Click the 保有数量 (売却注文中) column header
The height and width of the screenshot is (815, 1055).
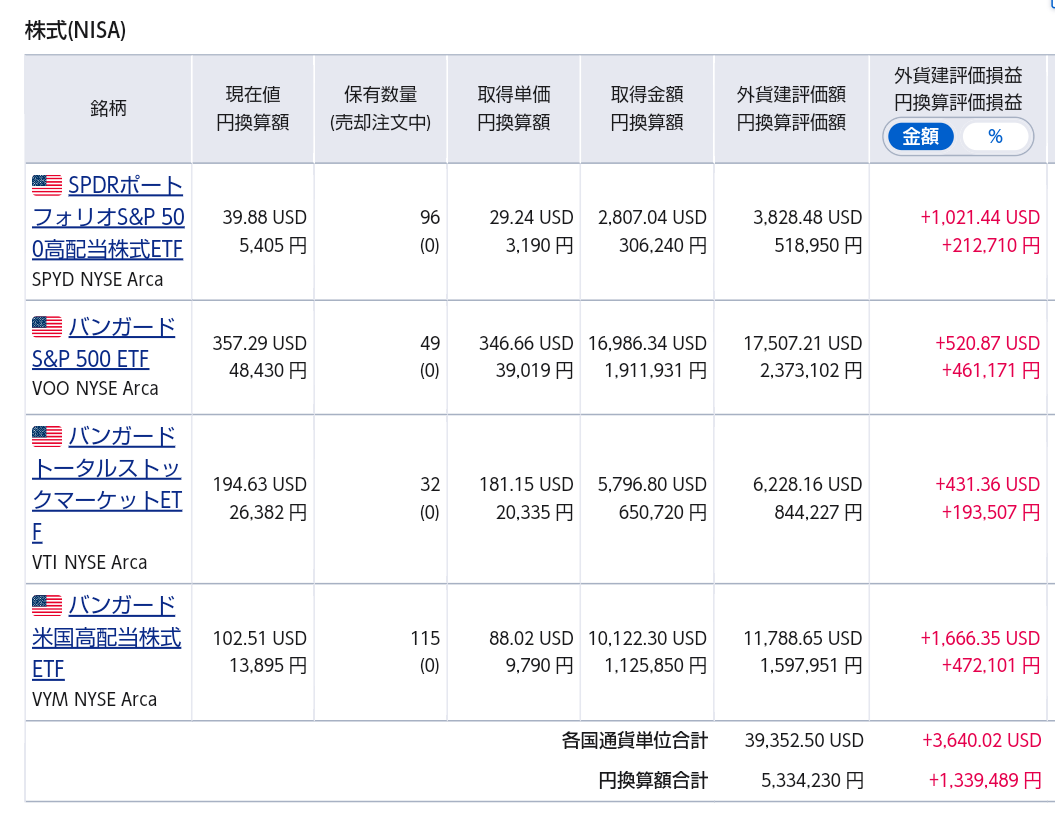pos(380,108)
